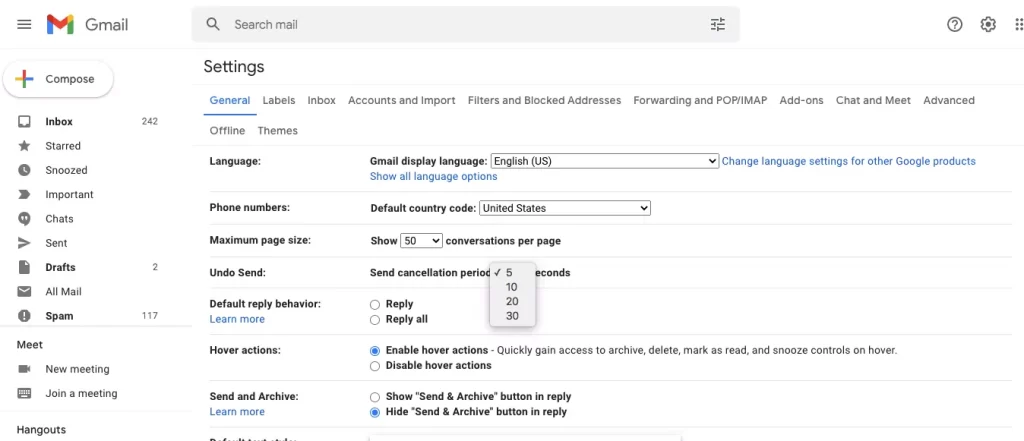Viewport: 1024px width, 441px height.
Task: Open the Gmail display language dropdown
Action: tap(605, 161)
